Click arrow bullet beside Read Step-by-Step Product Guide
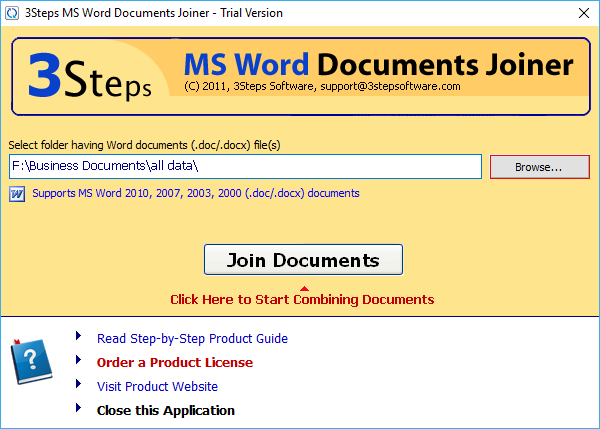 [x=78, y=336]
